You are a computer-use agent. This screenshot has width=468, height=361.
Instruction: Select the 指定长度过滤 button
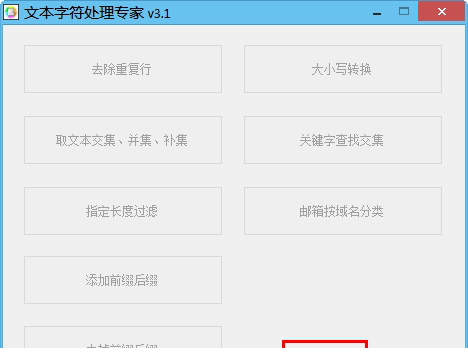point(123,211)
